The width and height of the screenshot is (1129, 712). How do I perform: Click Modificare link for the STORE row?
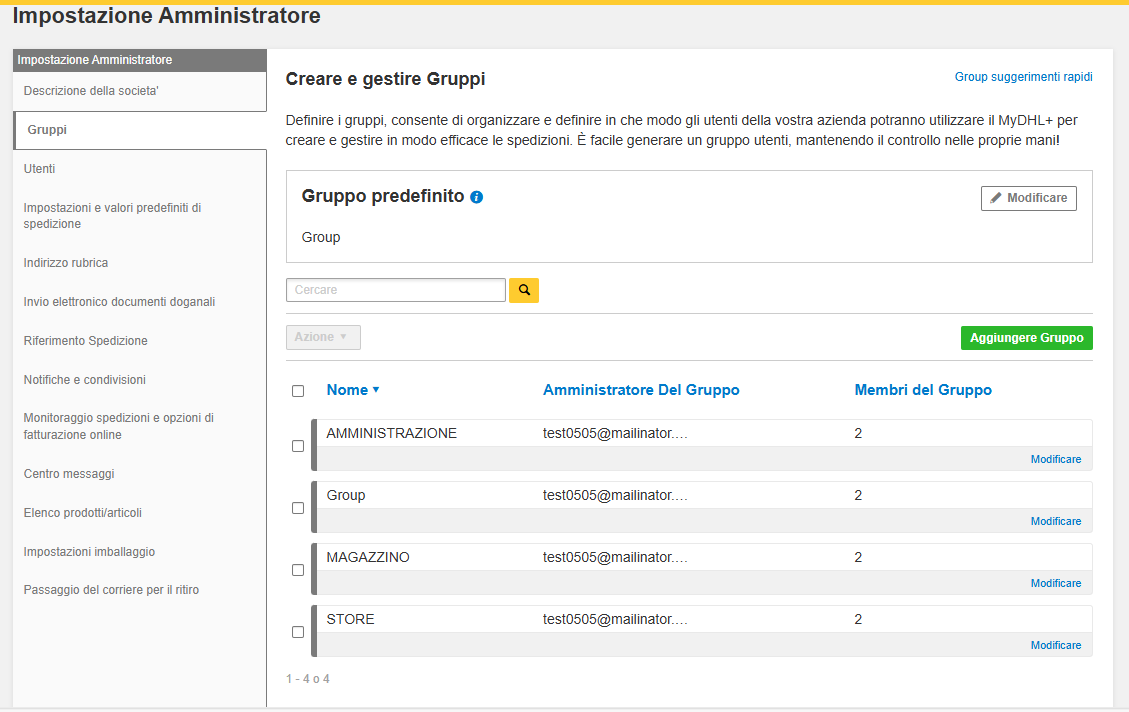pos(1055,645)
